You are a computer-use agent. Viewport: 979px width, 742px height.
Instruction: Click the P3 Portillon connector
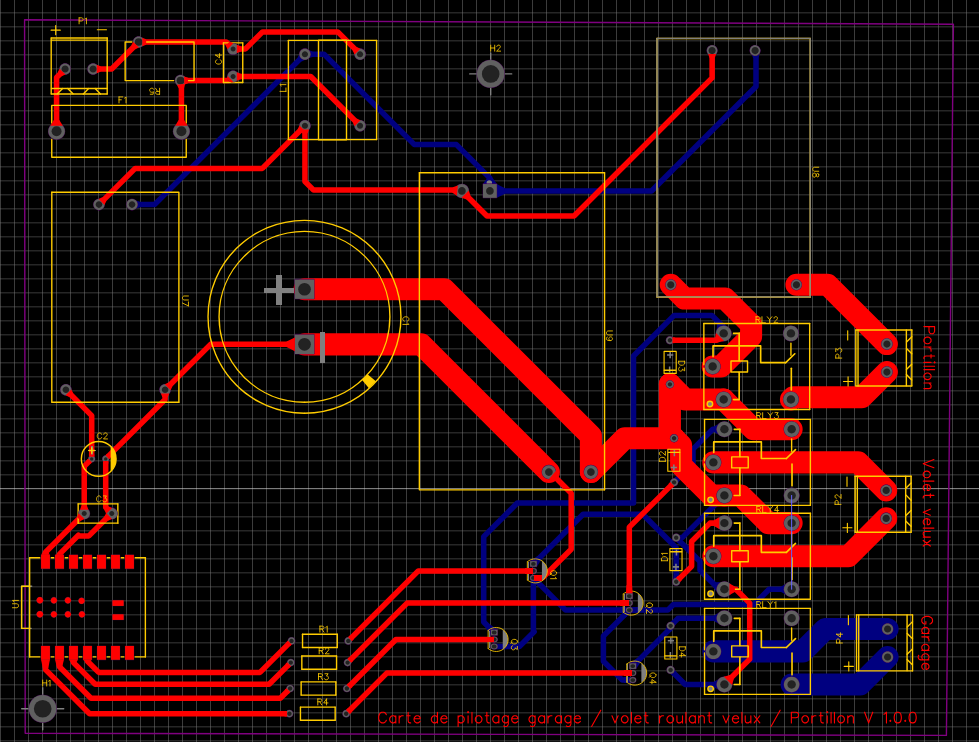pos(885,360)
